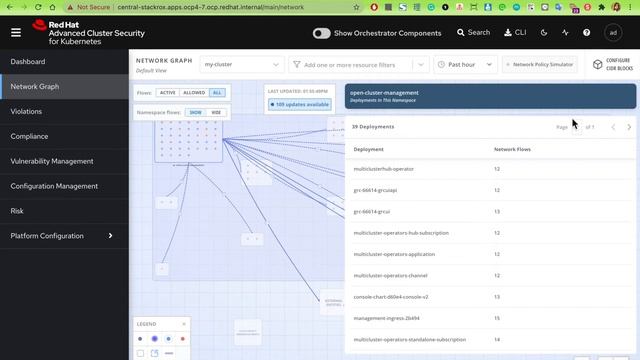Click the red deployment legend icon
The image size is (640, 360).
(182, 339)
